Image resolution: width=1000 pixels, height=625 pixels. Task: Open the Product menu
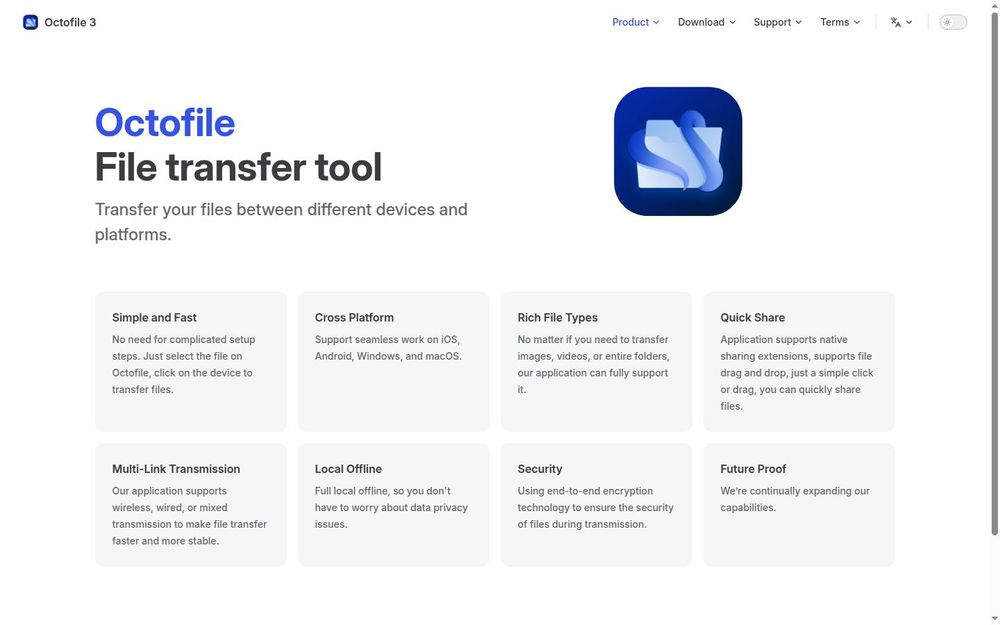tap(635, 22)
